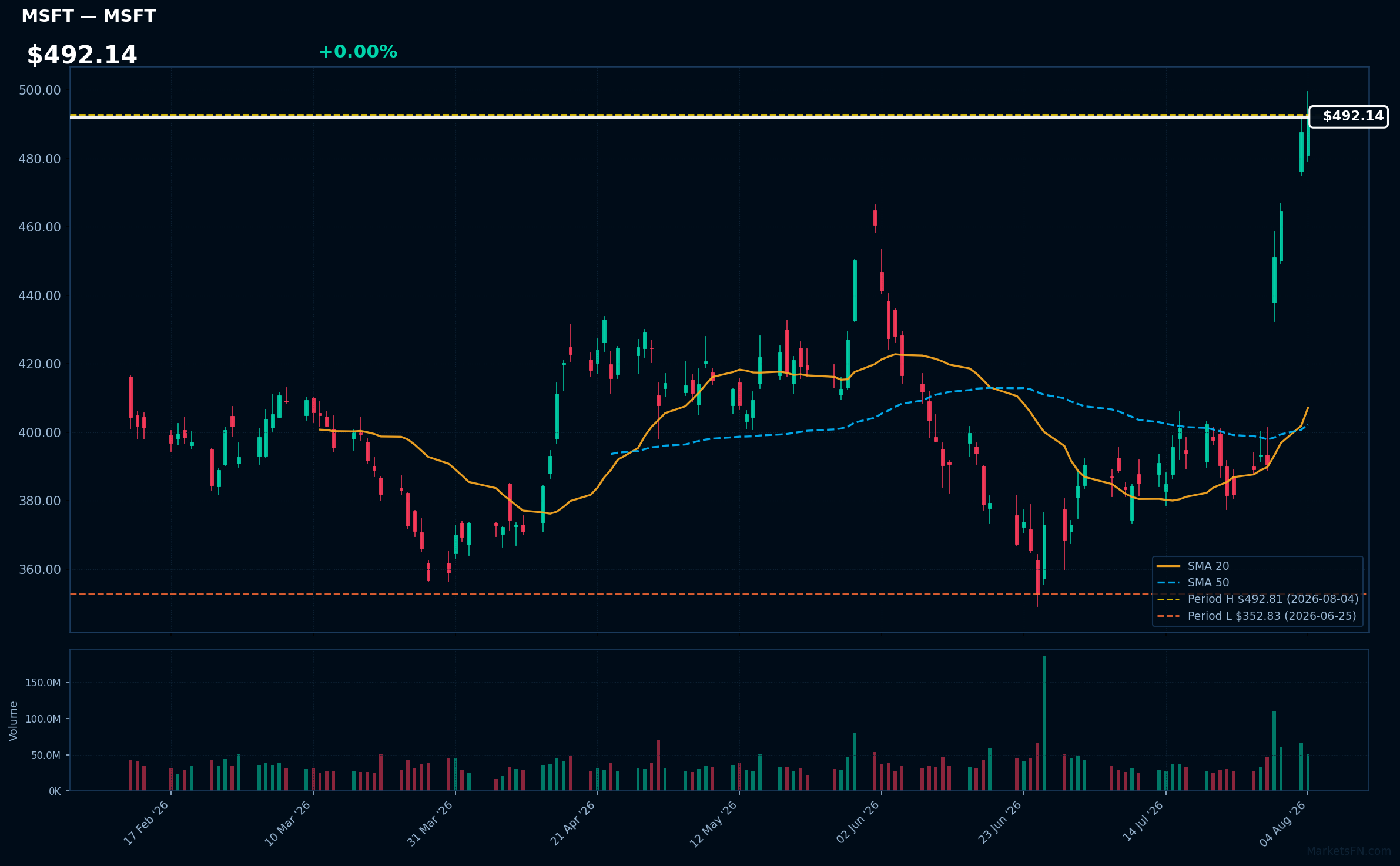
Task: Click the 02 Jun '26 date label
Action: pyautogui.click(x=858, y=823)
